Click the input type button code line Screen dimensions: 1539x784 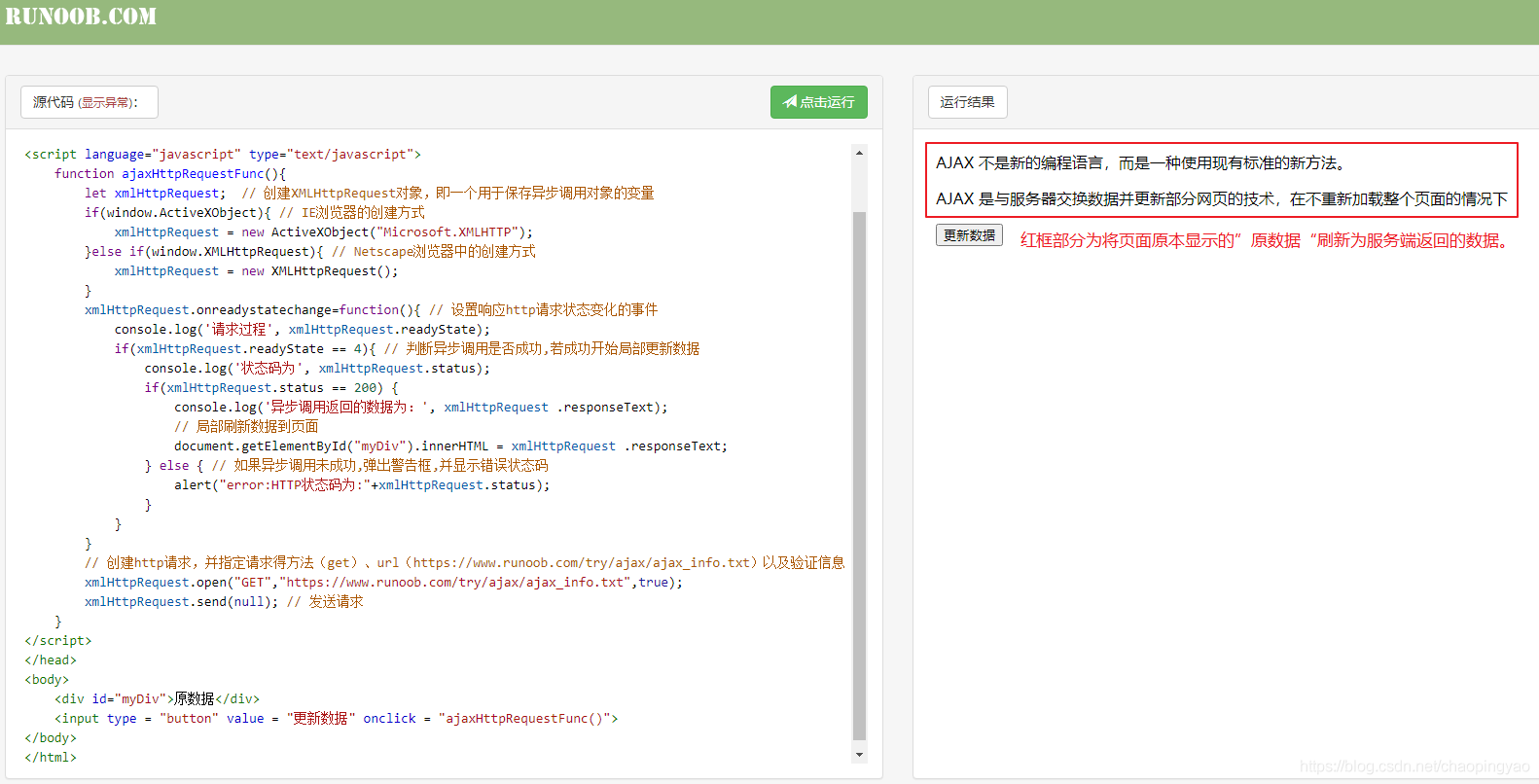tap(336, 719)
